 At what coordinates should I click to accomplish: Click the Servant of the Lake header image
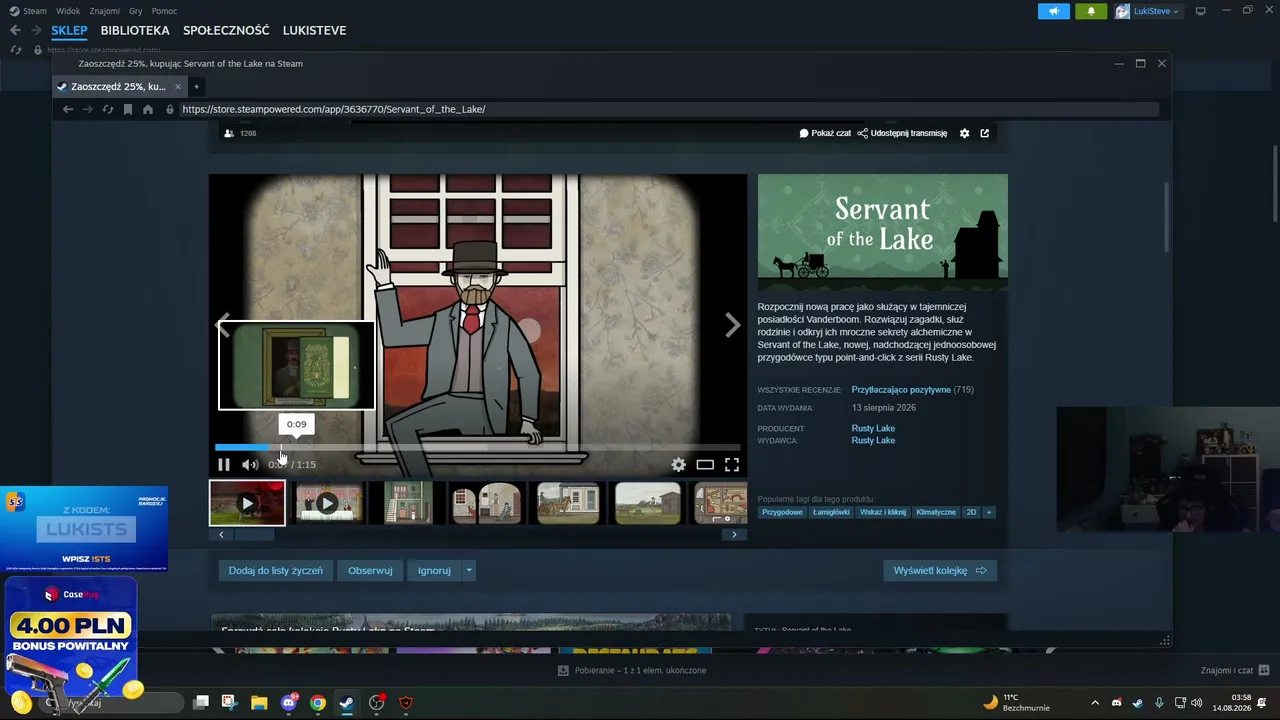[x=883, y=233]
